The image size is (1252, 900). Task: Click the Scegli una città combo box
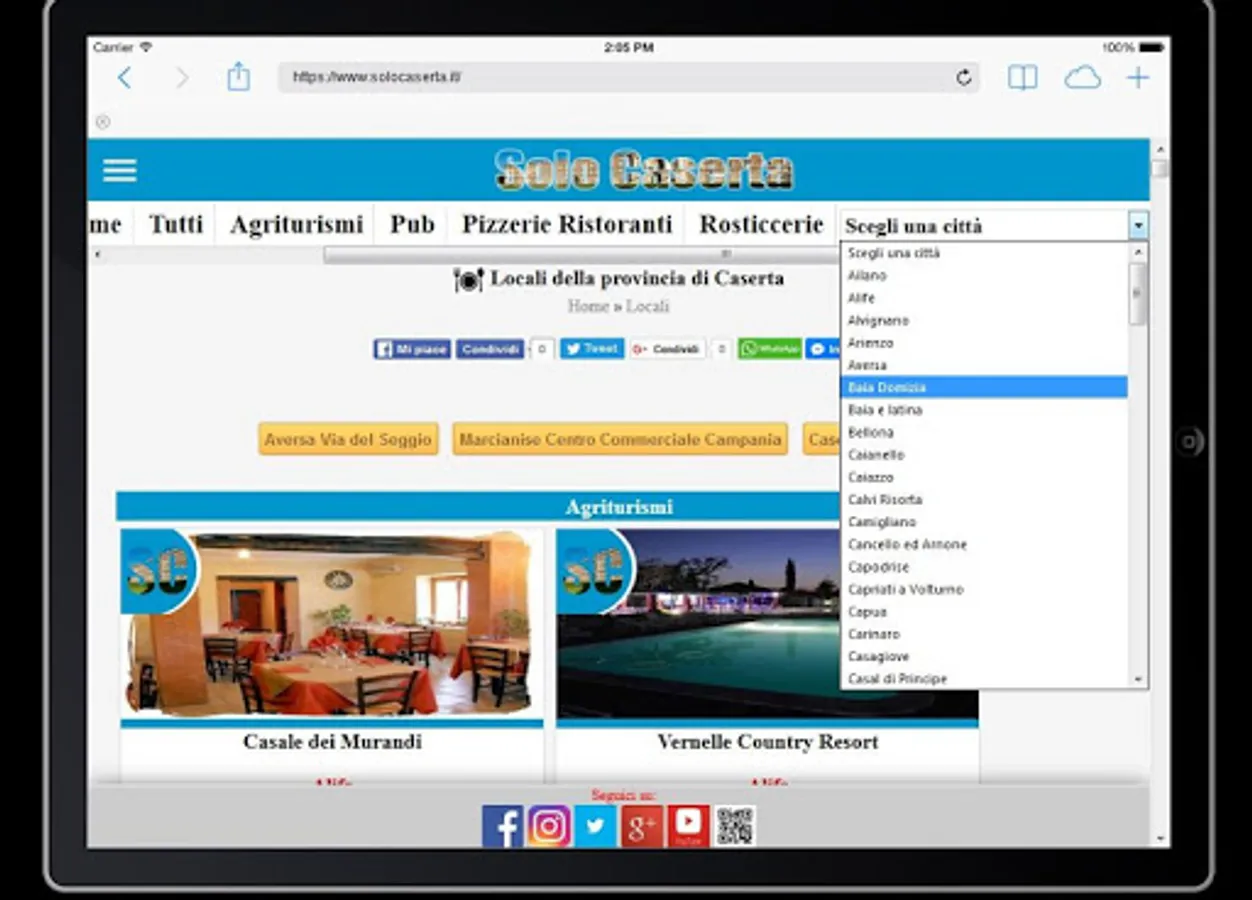[994, 226]
